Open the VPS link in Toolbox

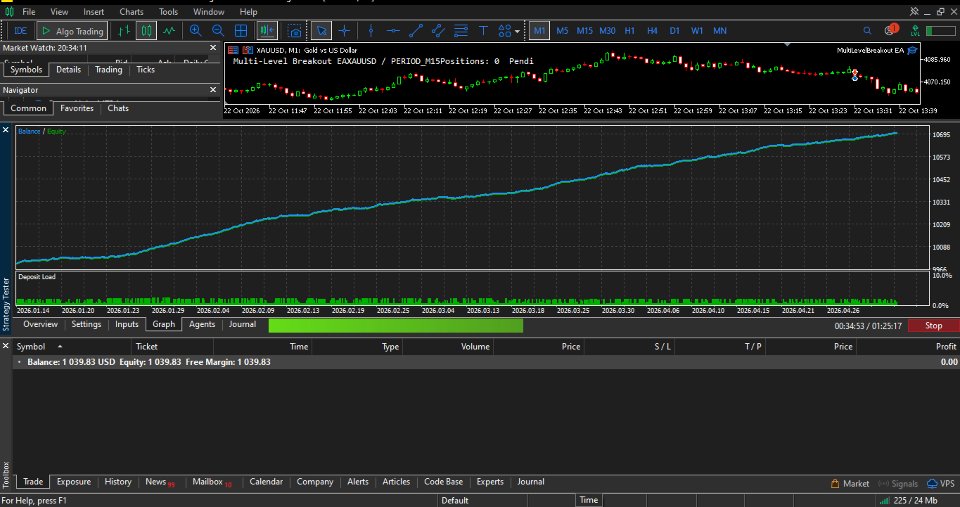941,484
